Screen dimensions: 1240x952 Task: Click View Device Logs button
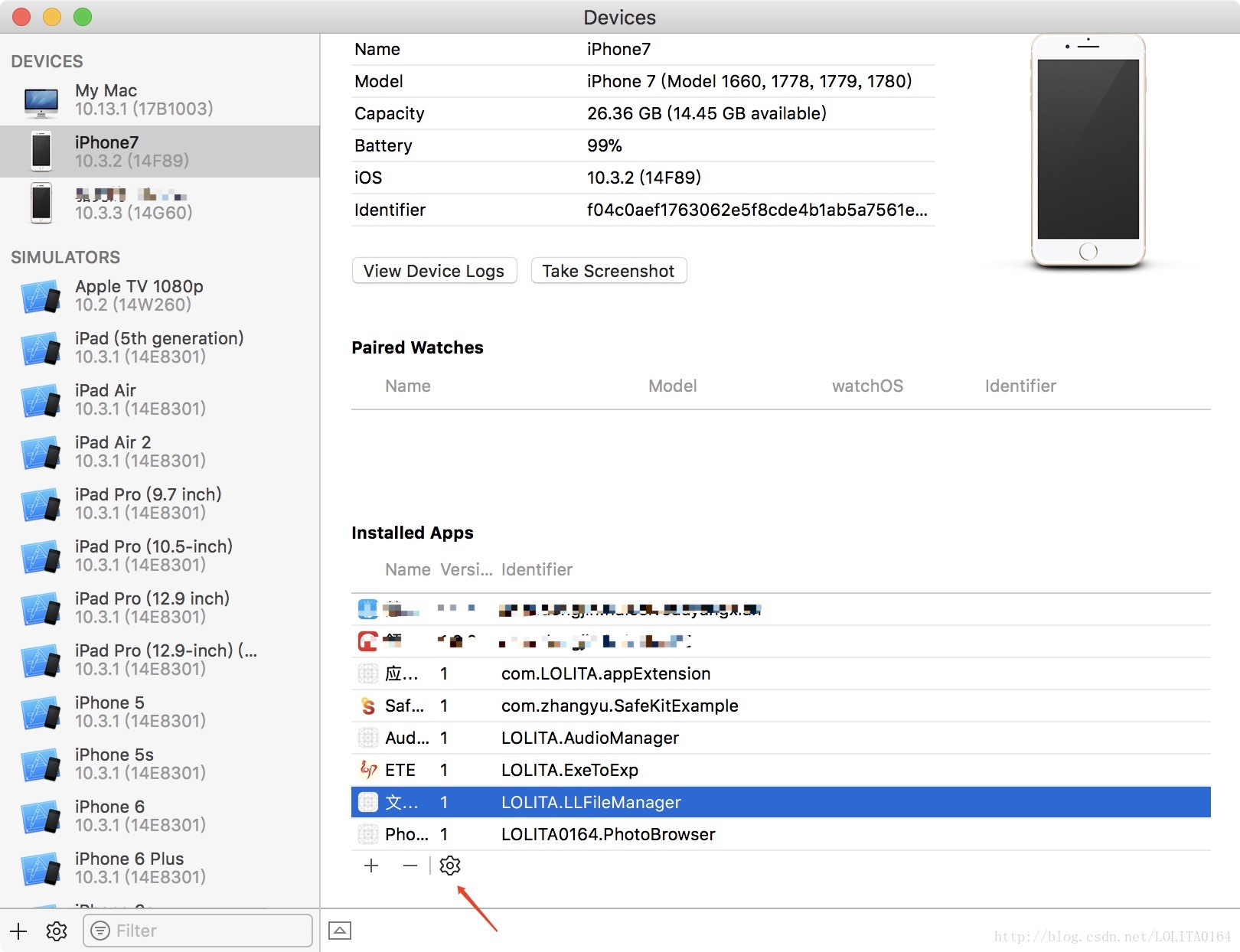pos(434,271)
